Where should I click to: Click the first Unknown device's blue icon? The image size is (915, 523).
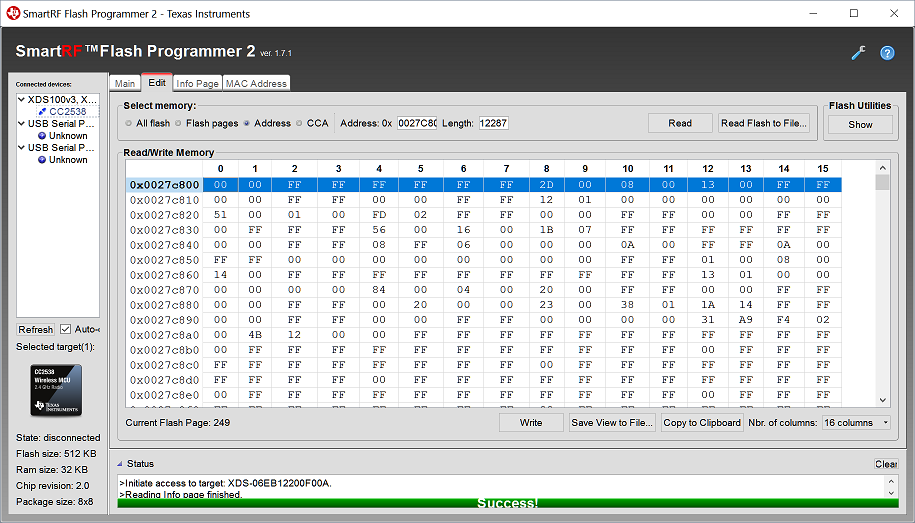point(42,135)
